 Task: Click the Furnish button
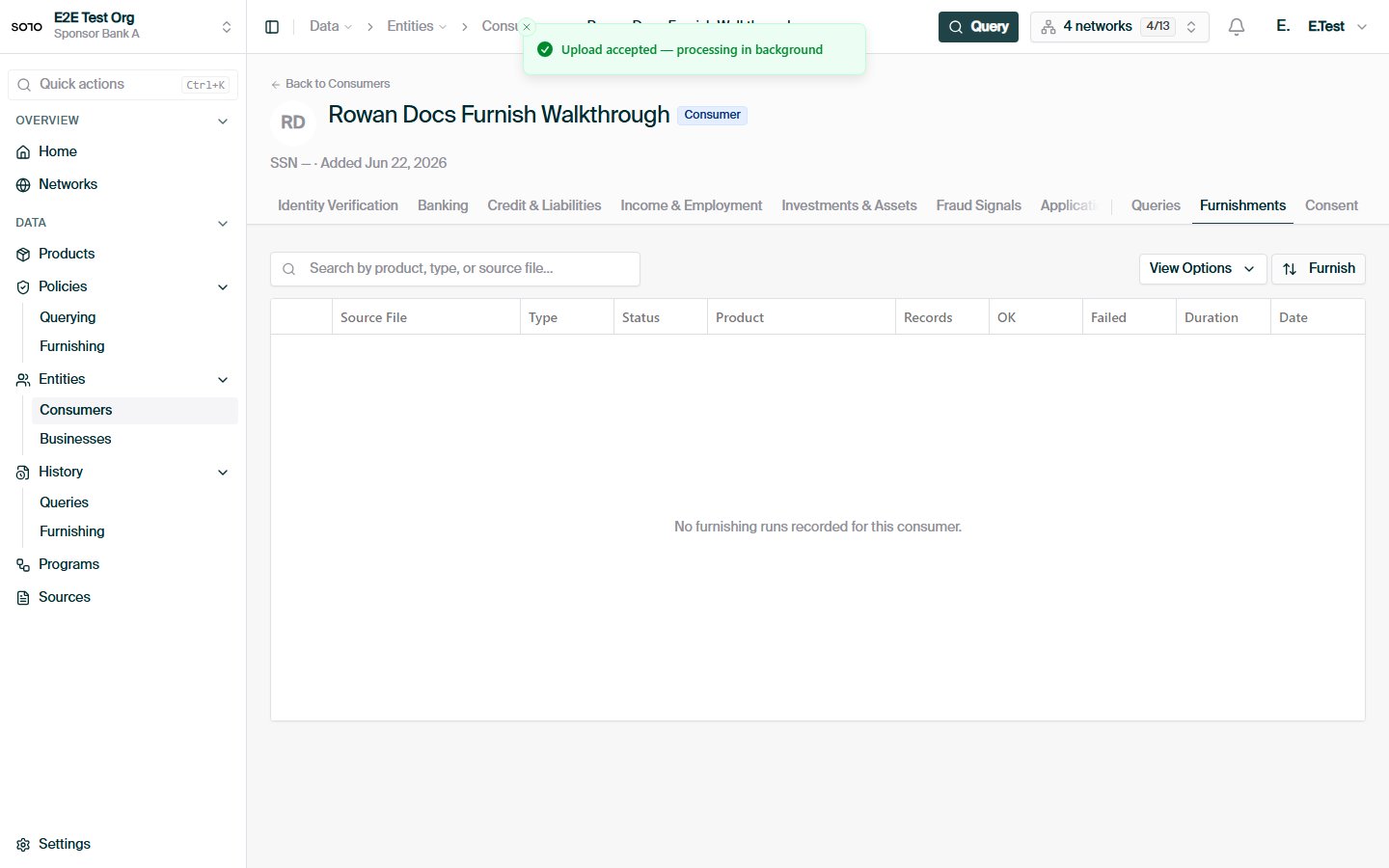[x=1319, y=269]
